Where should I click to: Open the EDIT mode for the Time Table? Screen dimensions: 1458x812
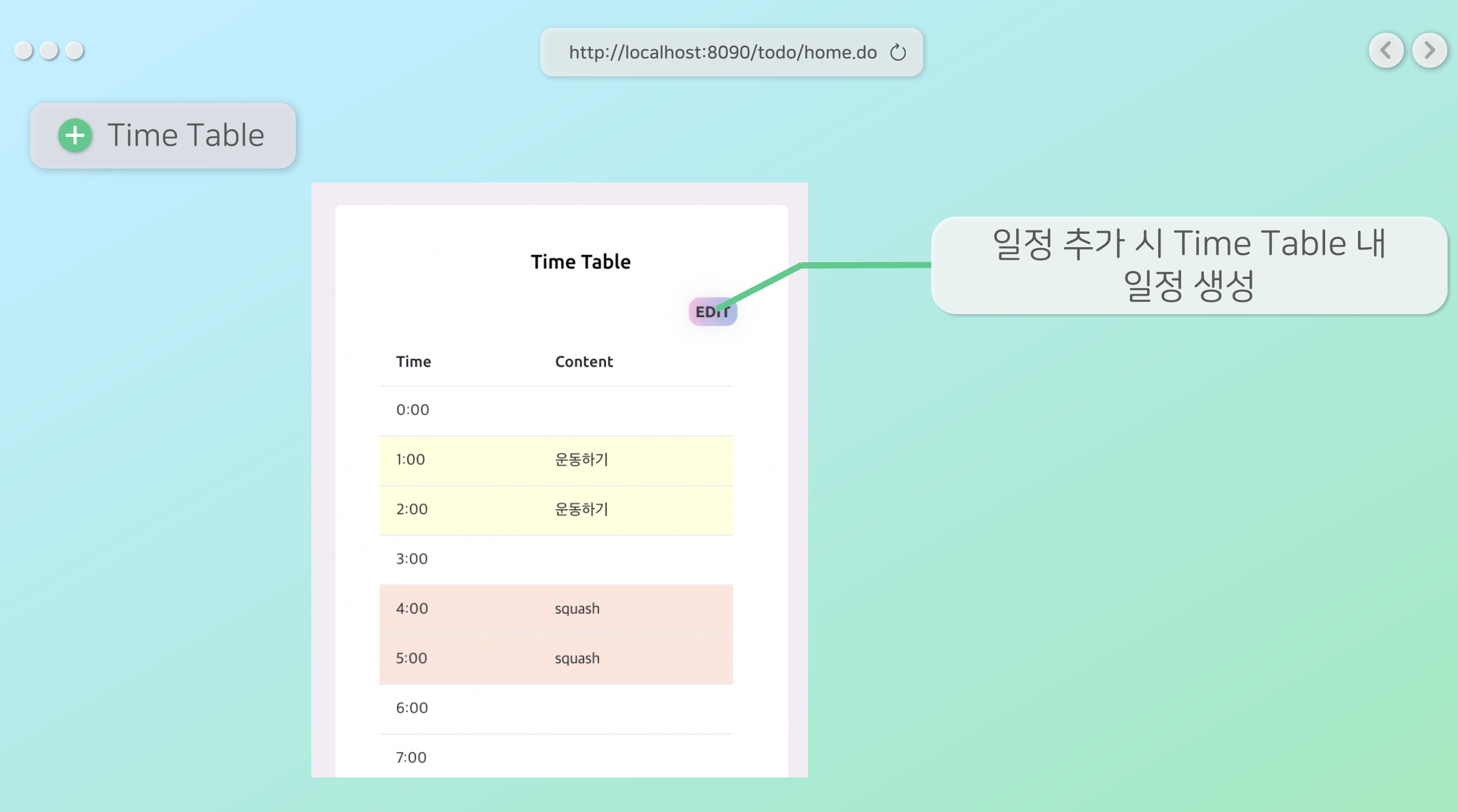pyautogui.click(x=712, y=311)
